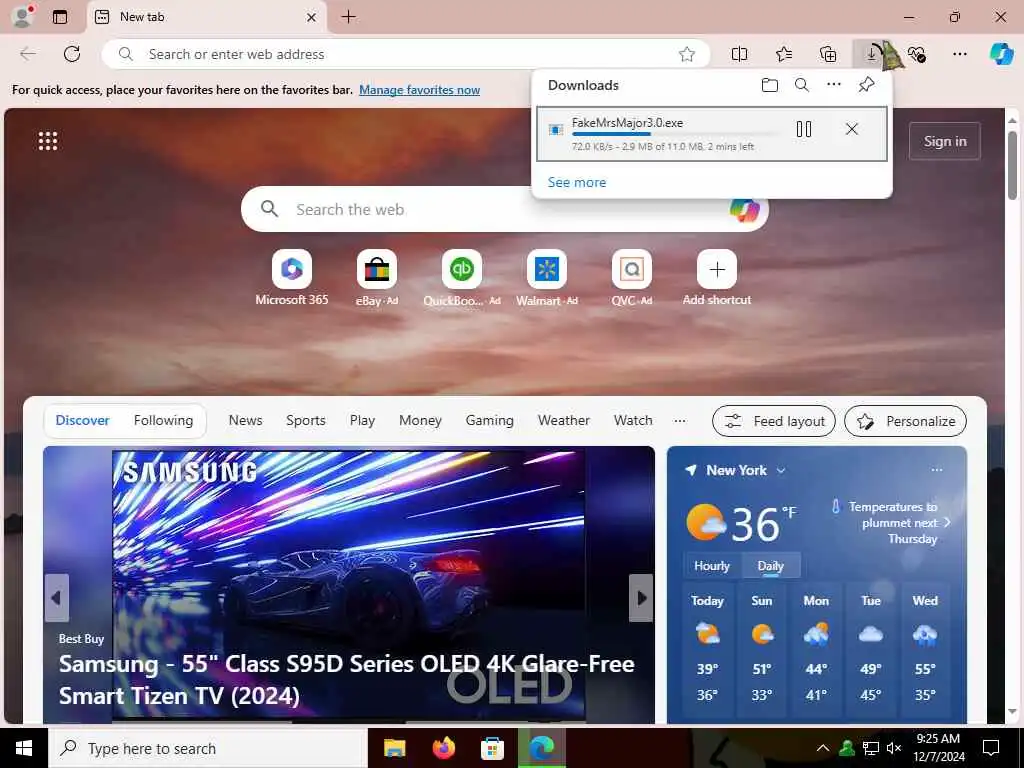Screen dimensions: 1024x768
Task: Open downloads folder from Downloads panel
Action: (x=770, y=85)
